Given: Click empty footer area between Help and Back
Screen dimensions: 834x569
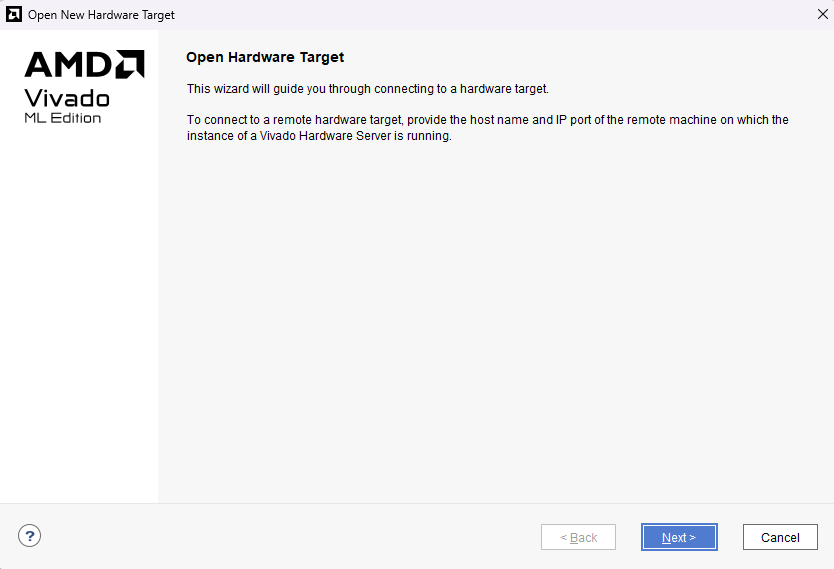Looking at the screenshot, I should (x=290, y=537).
